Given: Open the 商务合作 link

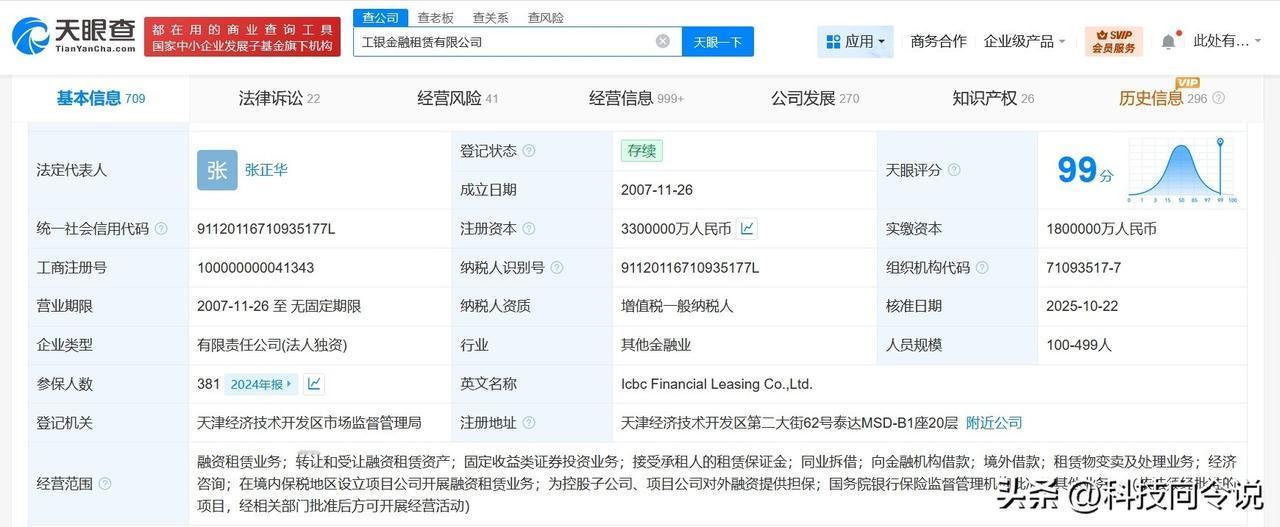Looking at the screenshot, I should pyautogui.click(x=938, y=42).
